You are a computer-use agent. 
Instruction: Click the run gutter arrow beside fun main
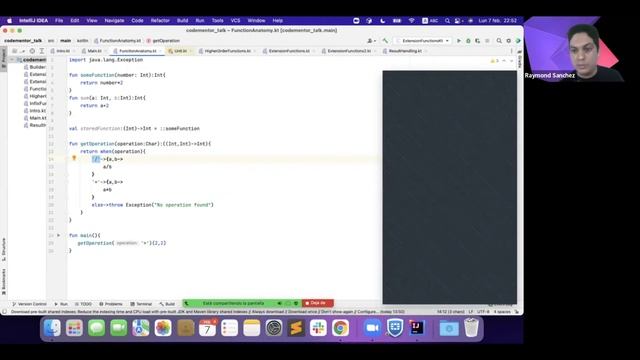tap(58, 236)
